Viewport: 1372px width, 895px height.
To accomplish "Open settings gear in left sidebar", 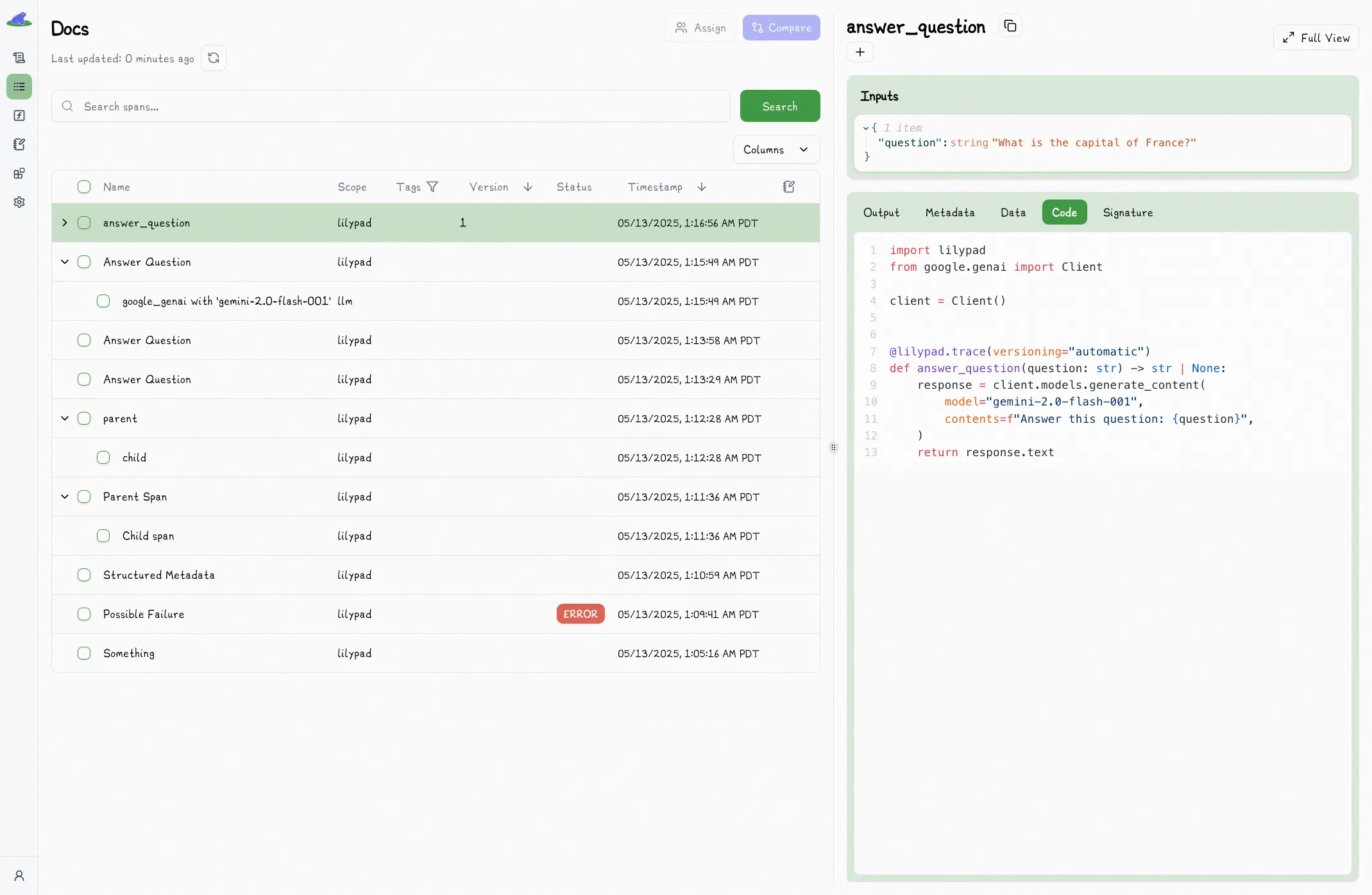I will [x=19, y=202].
